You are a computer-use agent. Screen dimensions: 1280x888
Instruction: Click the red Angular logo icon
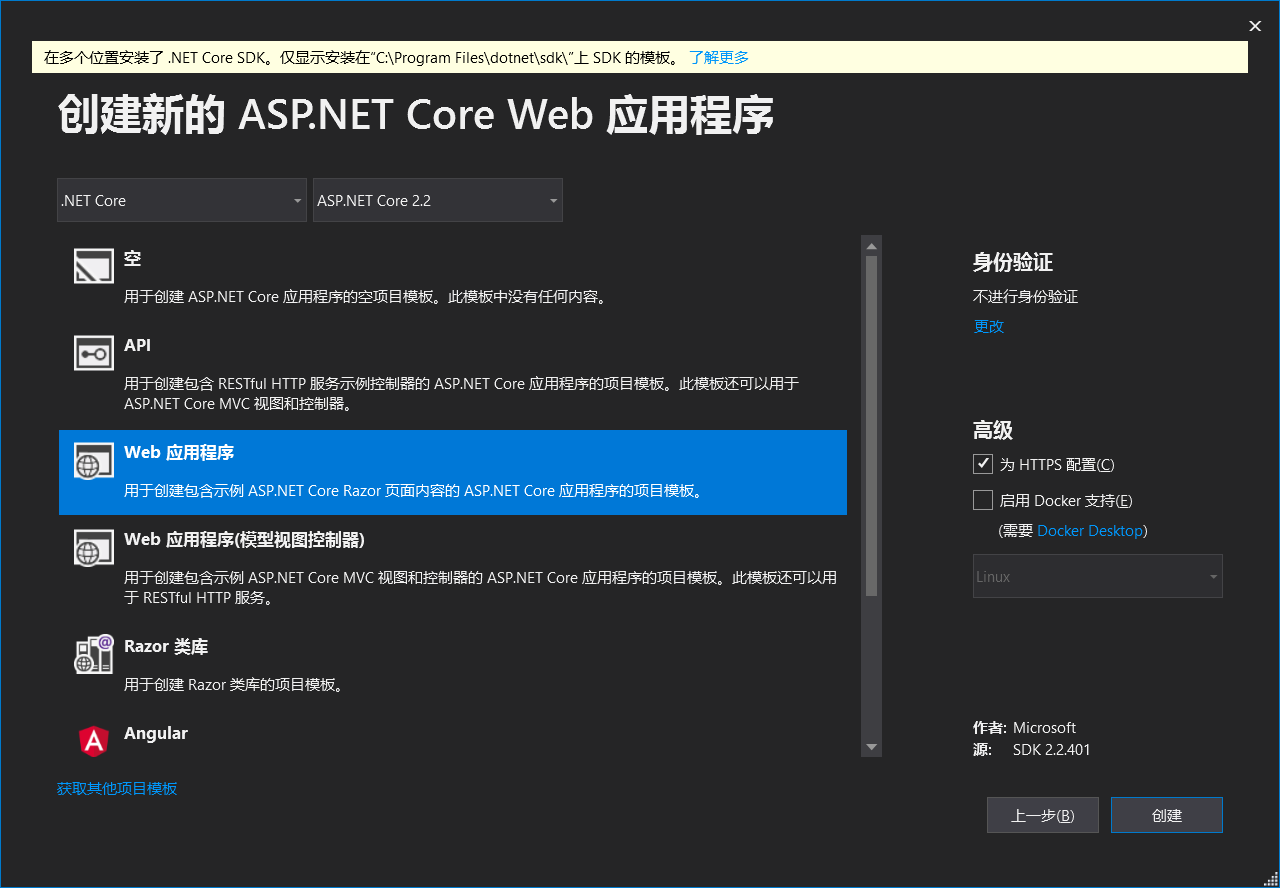tap(93, 741)
